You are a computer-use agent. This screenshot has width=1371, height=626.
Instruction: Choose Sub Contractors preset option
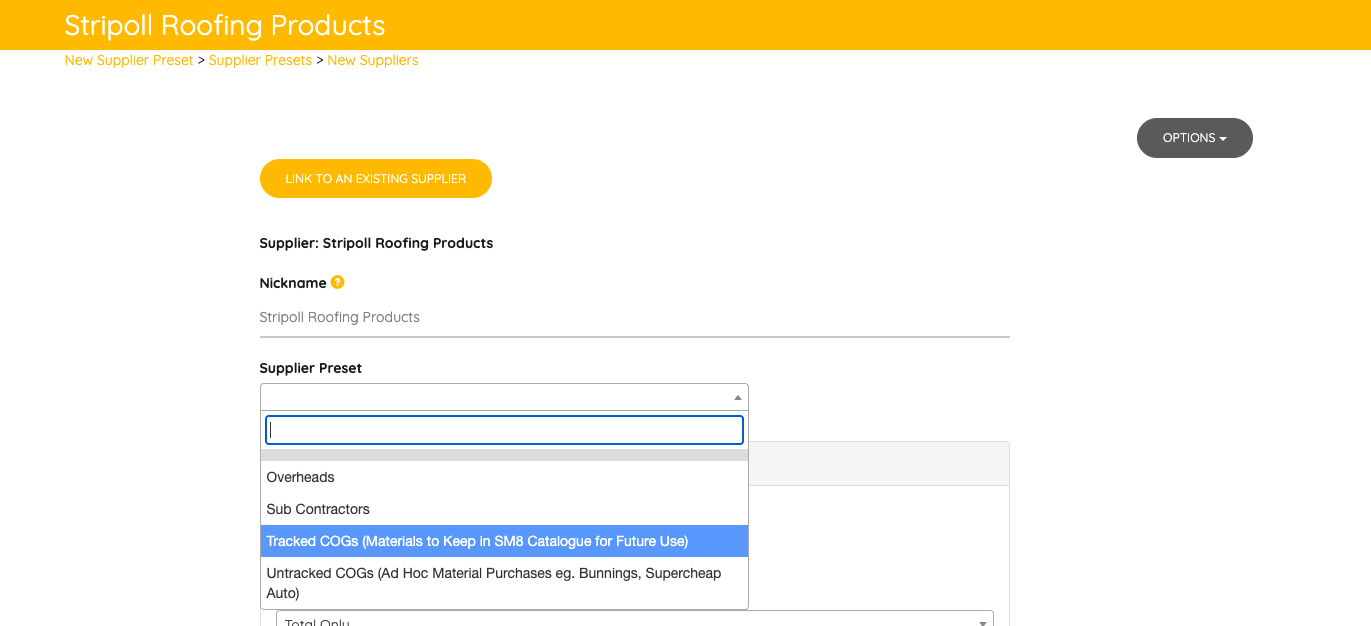click(x=504, y=509)
